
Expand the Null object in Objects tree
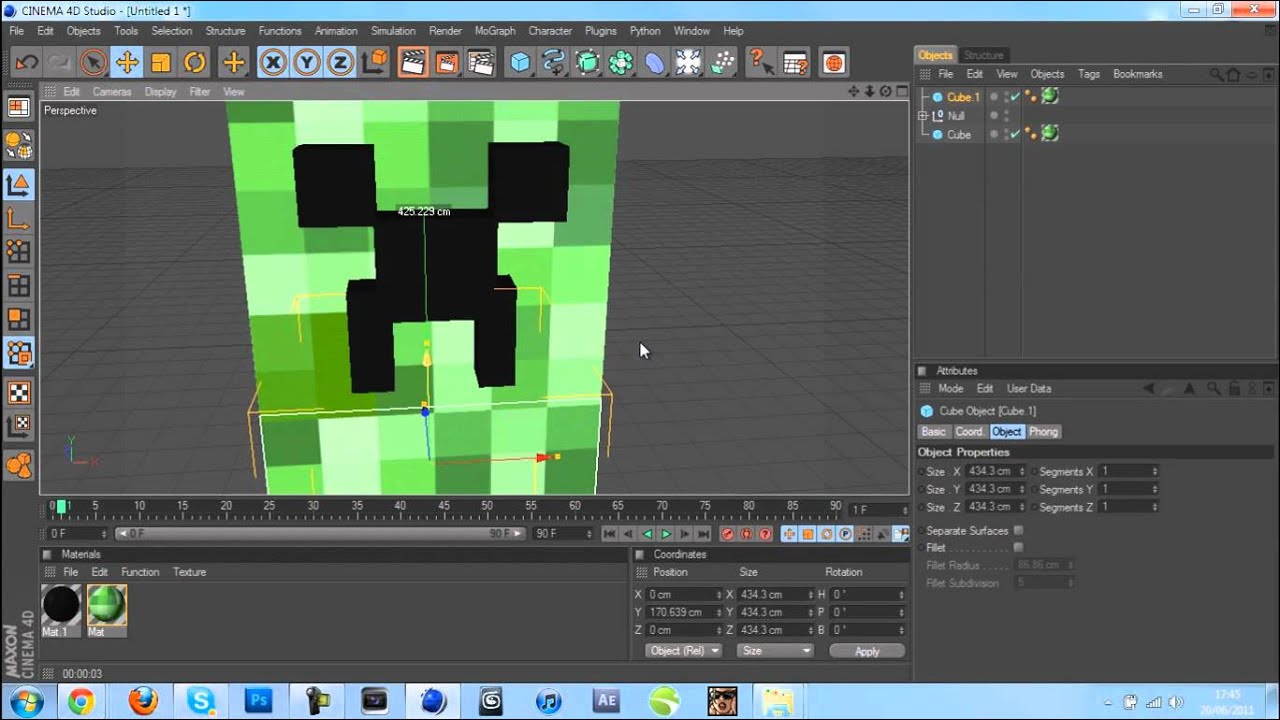pyautogui.click(x=923, y=116)
